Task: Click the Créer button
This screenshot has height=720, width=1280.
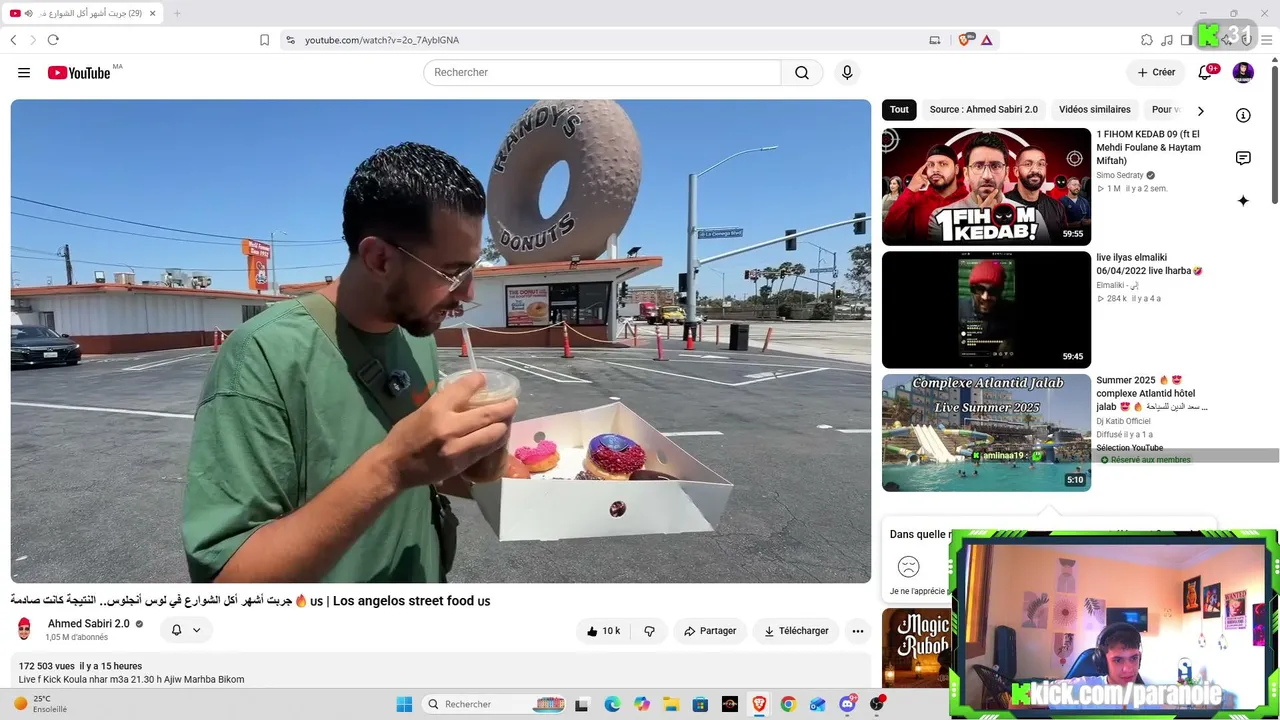Action: pyautogui.click(x=1156, y=72)
